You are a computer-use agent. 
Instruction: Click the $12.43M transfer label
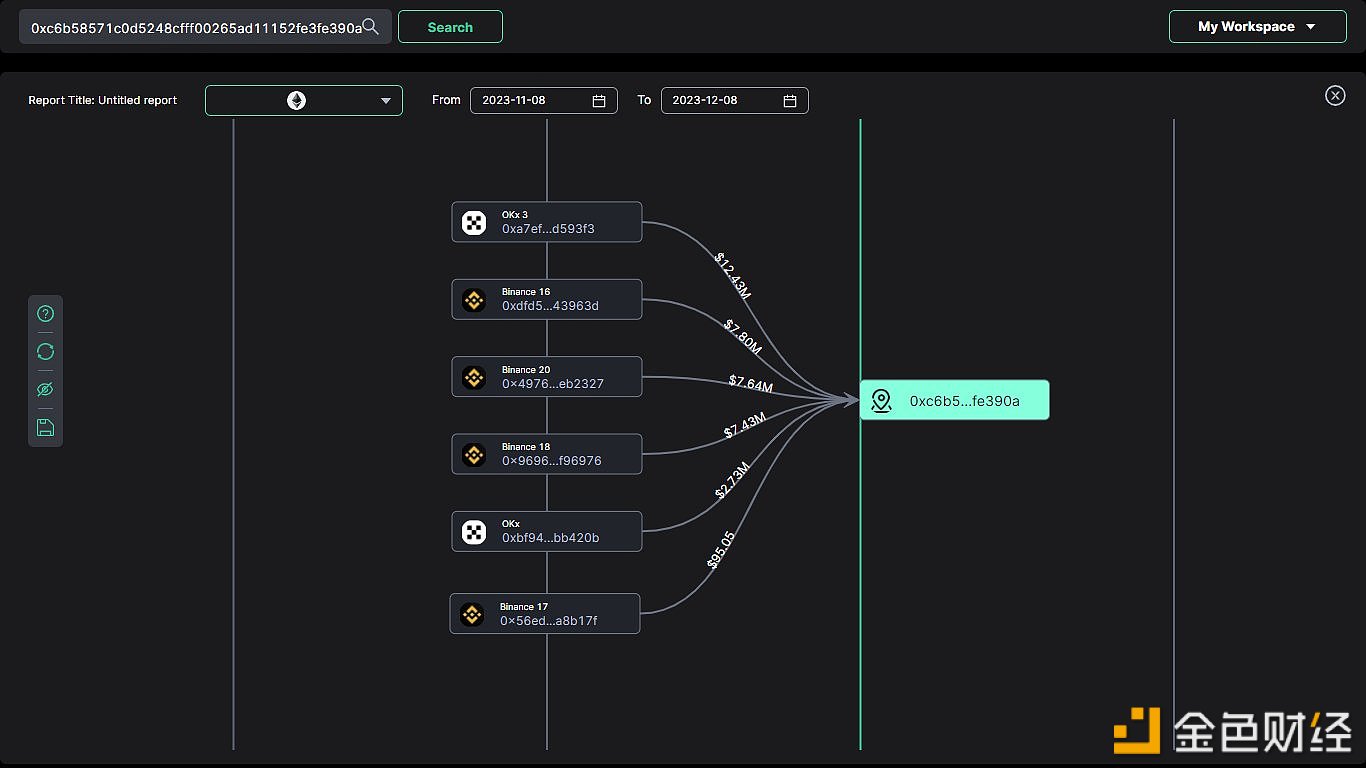coord(732,275)
